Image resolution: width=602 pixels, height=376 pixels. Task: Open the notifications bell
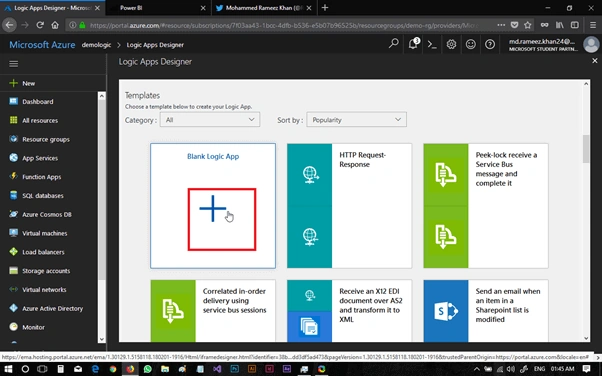pos(413,44)
